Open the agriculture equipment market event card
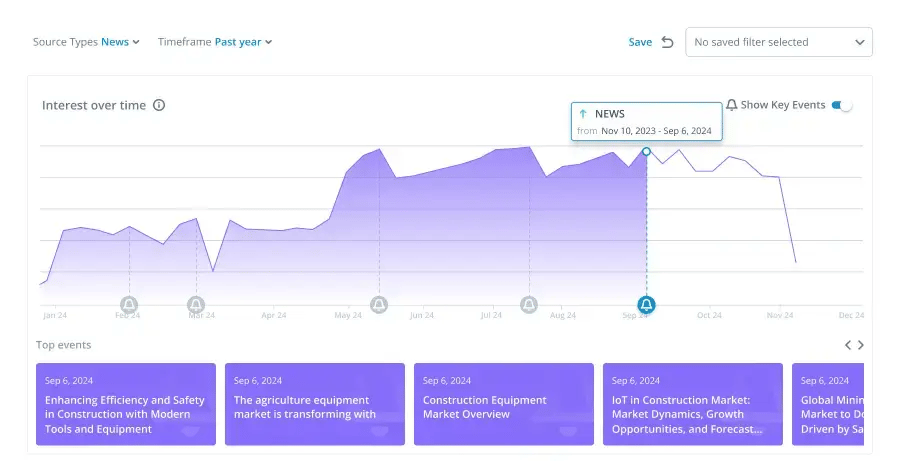 (315, 404)
